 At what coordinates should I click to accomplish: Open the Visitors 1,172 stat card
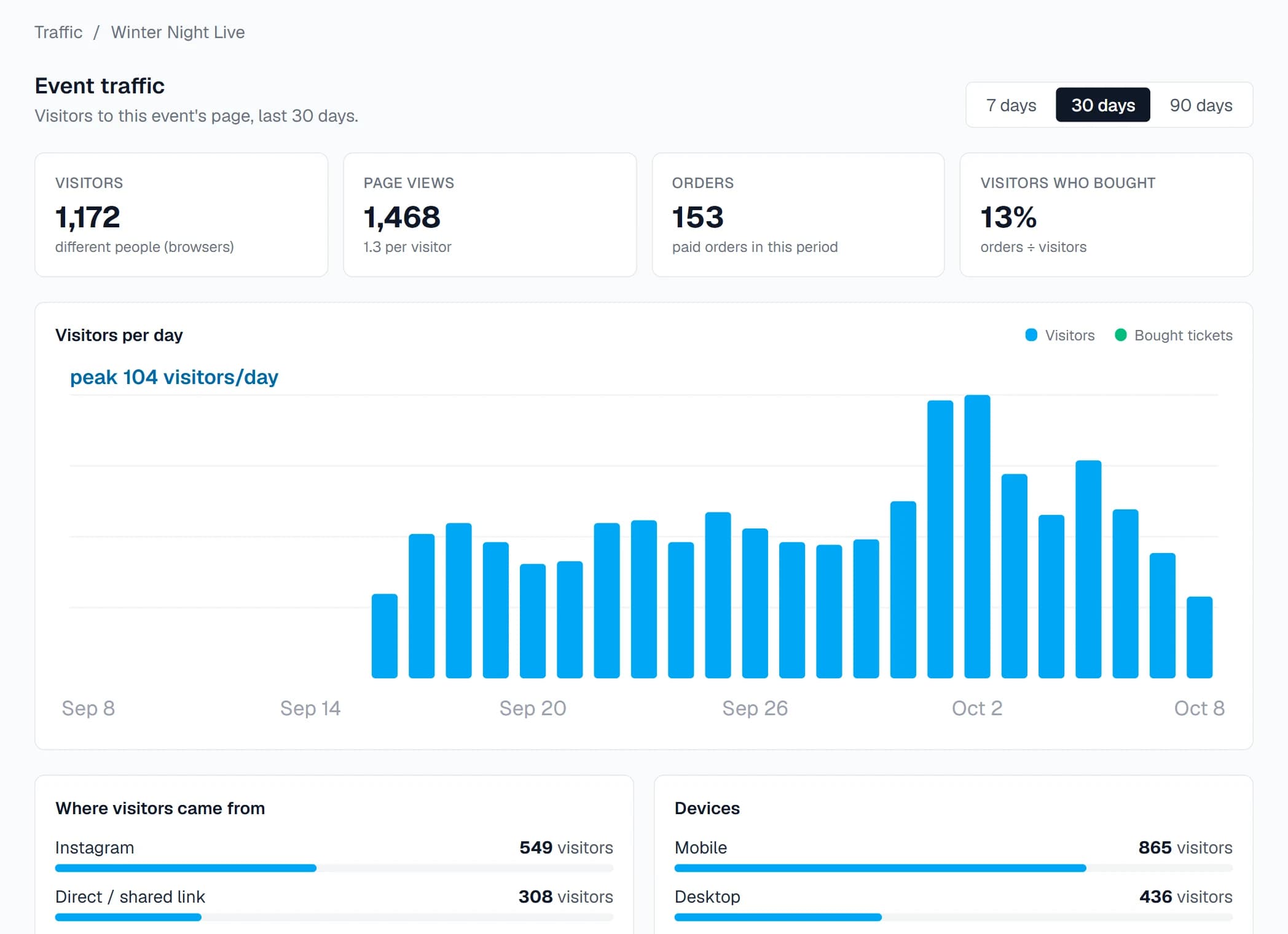(x=181, y=215)
